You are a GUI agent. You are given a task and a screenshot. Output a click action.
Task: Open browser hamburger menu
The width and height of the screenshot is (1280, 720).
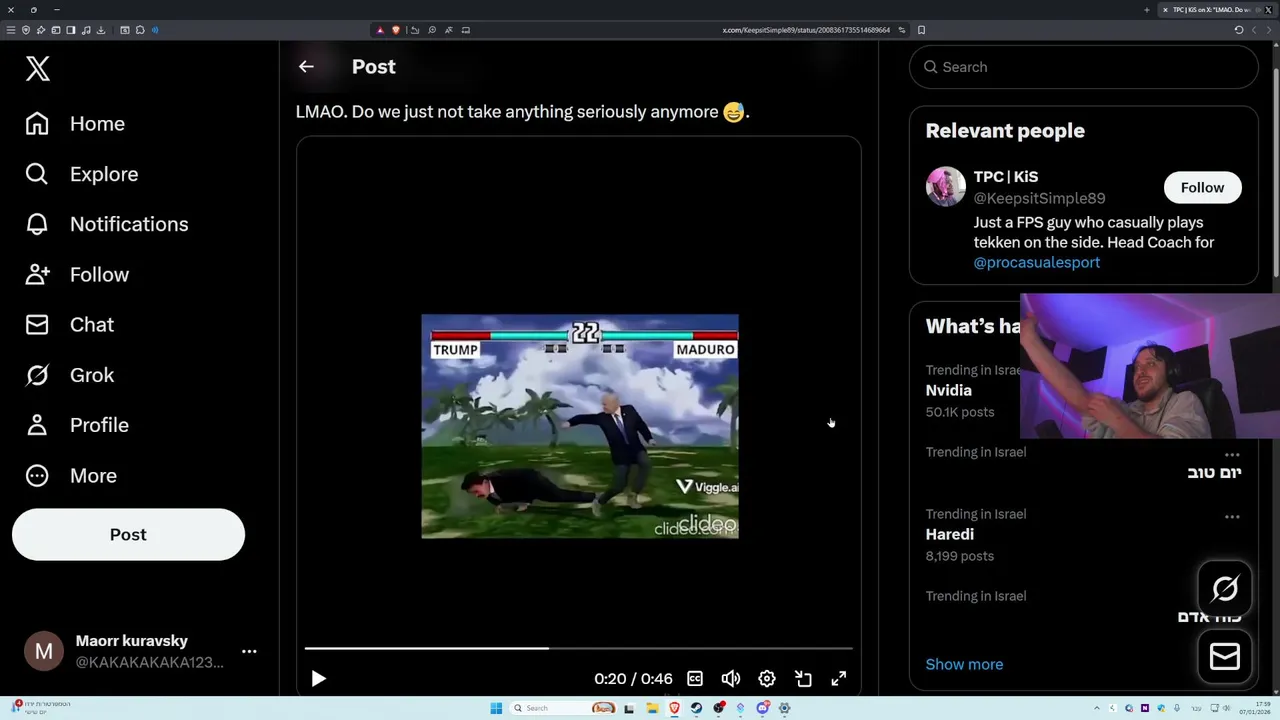click(11, 30)
